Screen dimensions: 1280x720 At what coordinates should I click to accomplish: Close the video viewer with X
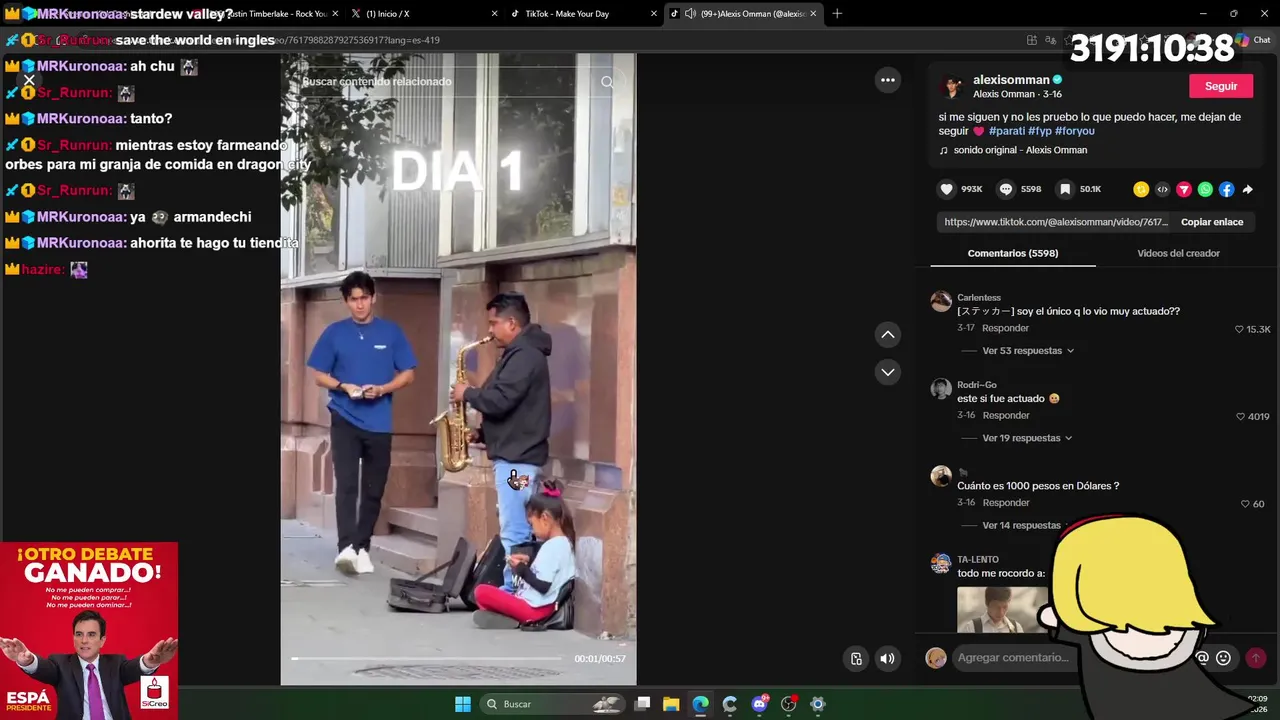coord(29,81)
